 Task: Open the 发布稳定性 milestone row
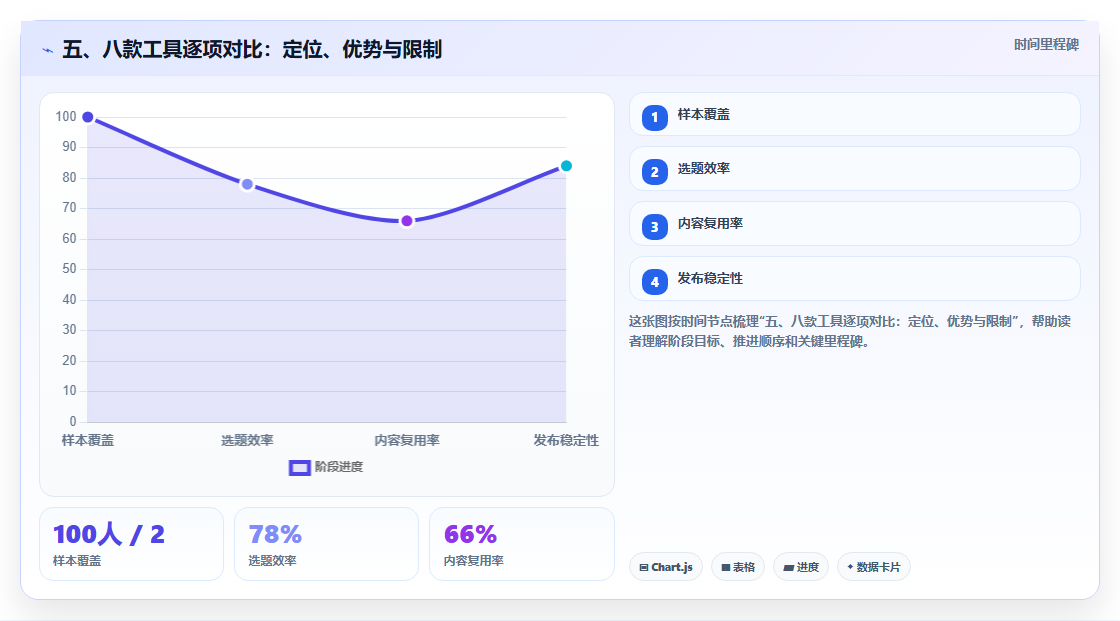(x=854, y=279)
